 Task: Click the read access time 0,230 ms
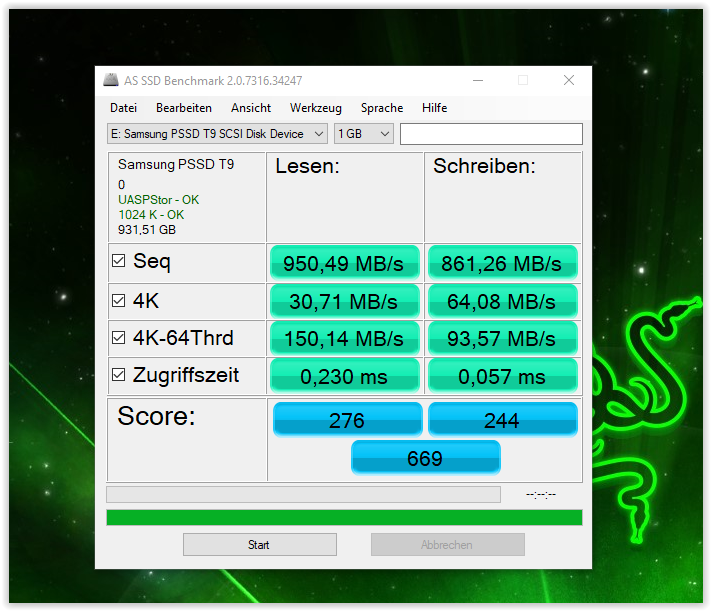coord(344,376)
